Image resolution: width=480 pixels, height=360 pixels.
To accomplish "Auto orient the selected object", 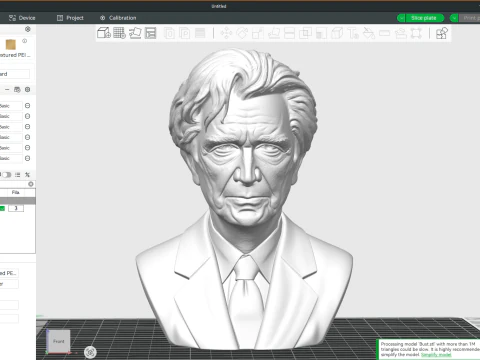I will [x=135, y=33].
